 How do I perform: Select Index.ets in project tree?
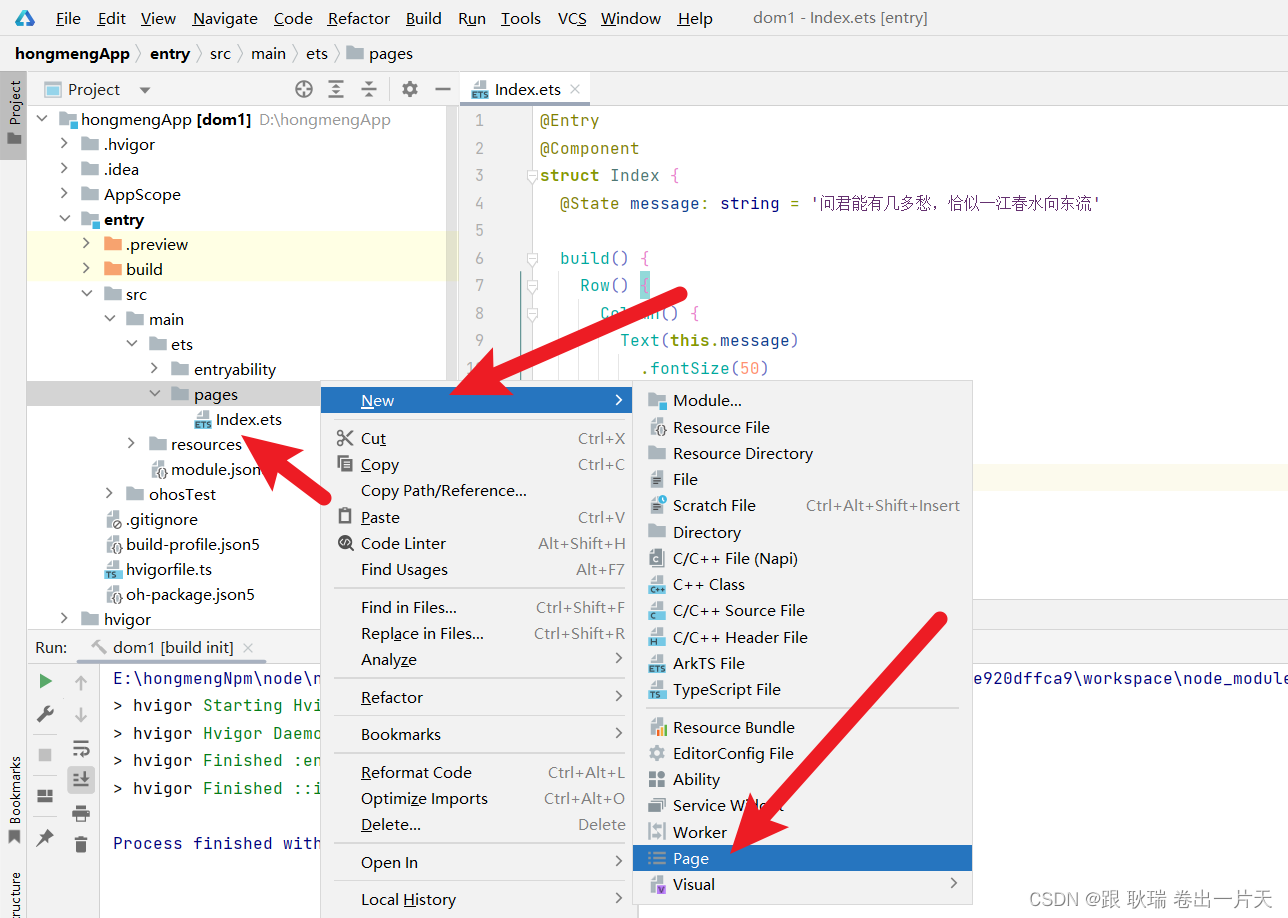(x=248, y=419)
